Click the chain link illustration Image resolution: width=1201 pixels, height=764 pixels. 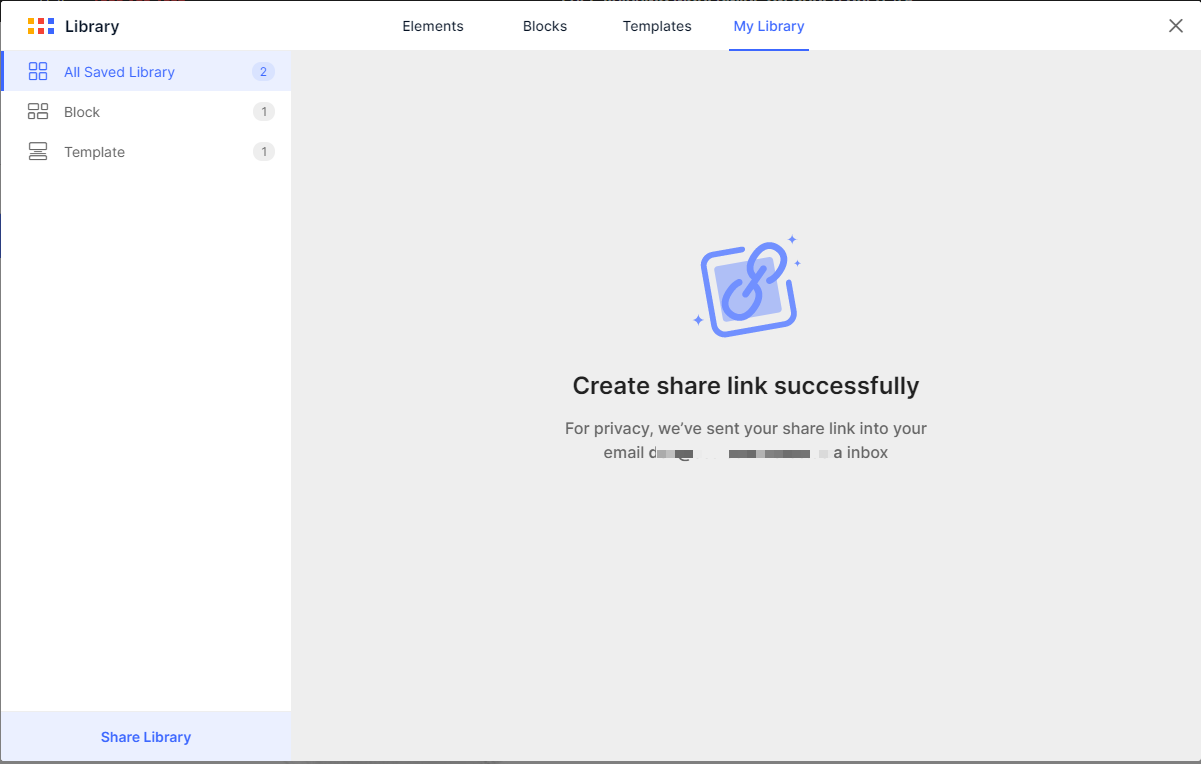point(746,287)
